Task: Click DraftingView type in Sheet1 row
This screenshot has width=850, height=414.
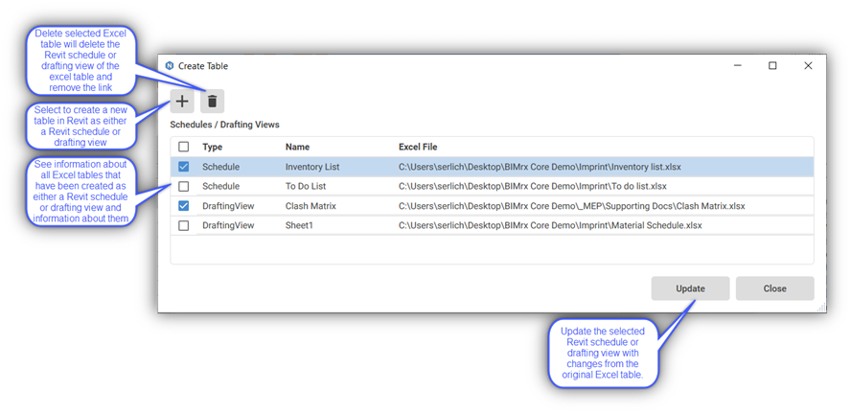Action: coord(228,225)
